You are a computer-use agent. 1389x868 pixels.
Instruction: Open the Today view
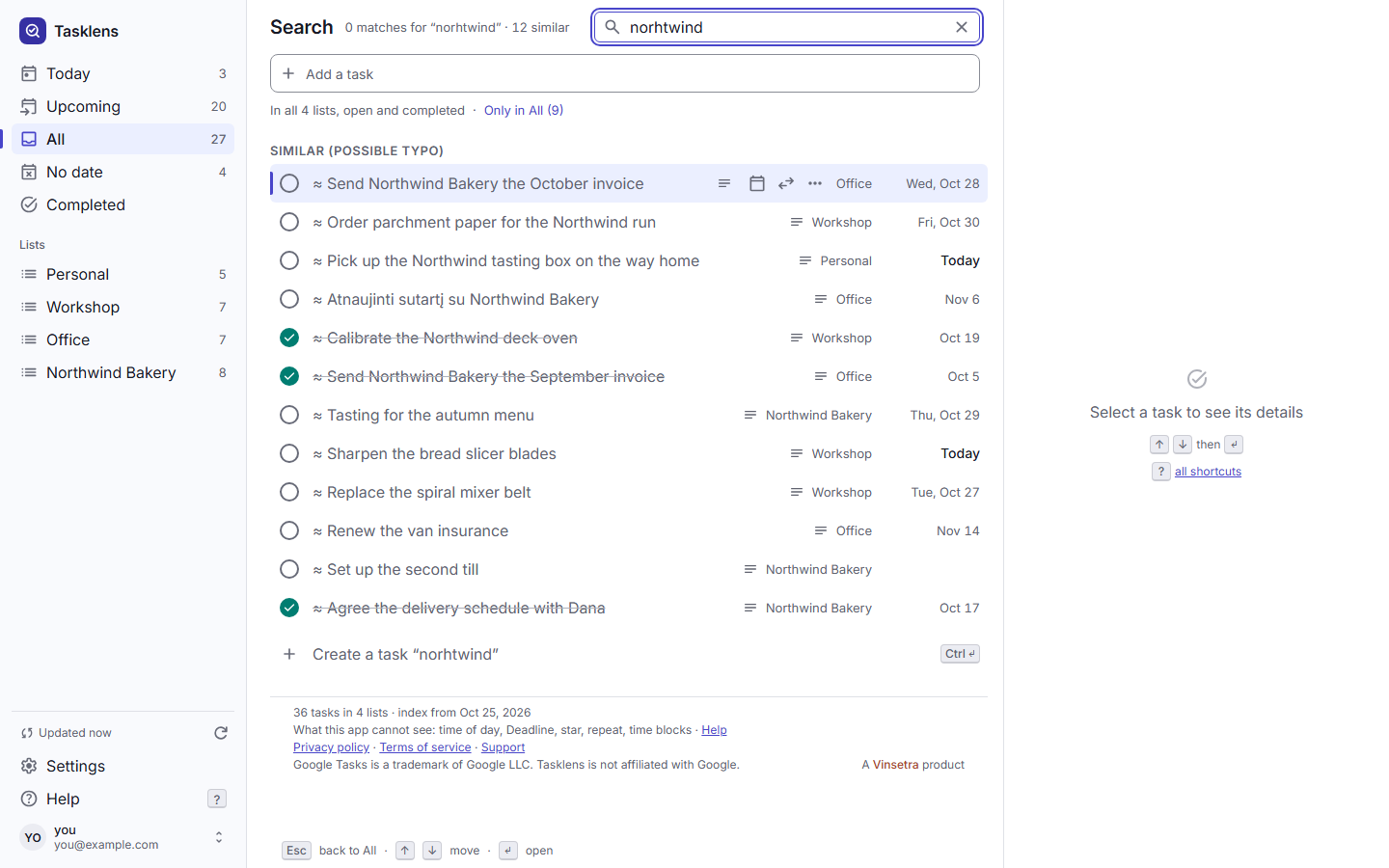coord(123,73)
